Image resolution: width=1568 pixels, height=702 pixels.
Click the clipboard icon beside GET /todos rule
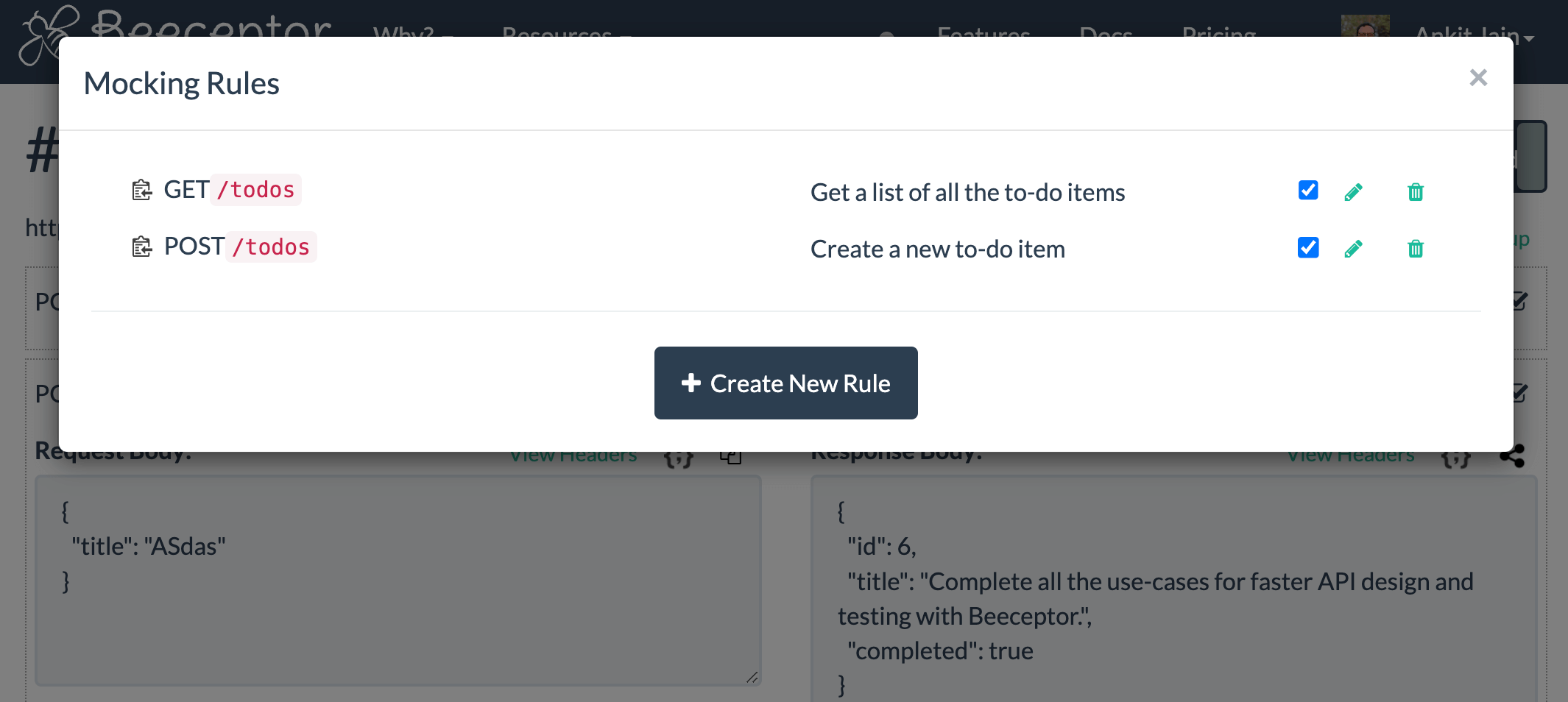click(x=142, y=190)
